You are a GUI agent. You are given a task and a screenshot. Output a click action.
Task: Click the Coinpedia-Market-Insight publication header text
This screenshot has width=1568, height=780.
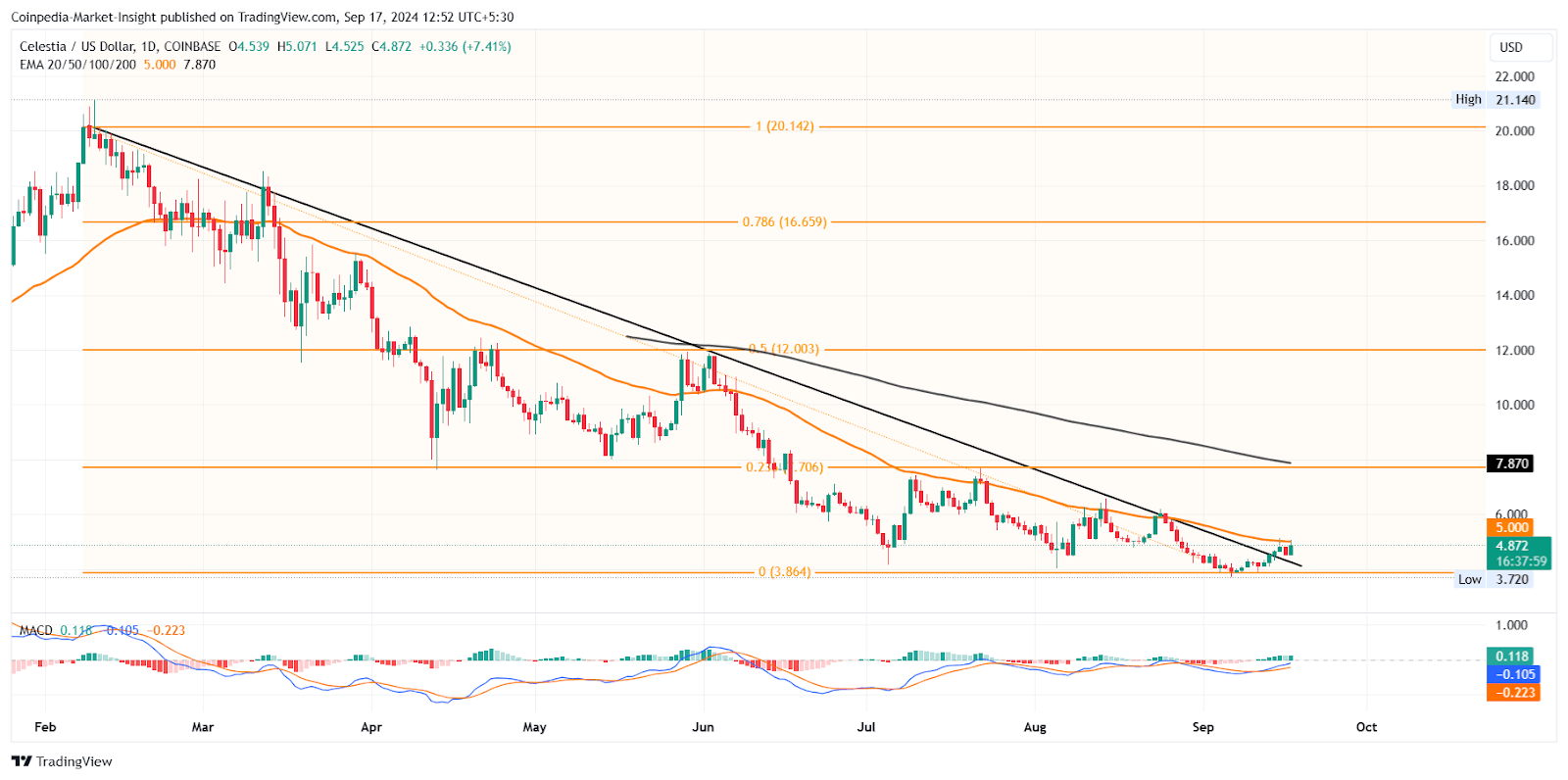(x=262, y=17)
